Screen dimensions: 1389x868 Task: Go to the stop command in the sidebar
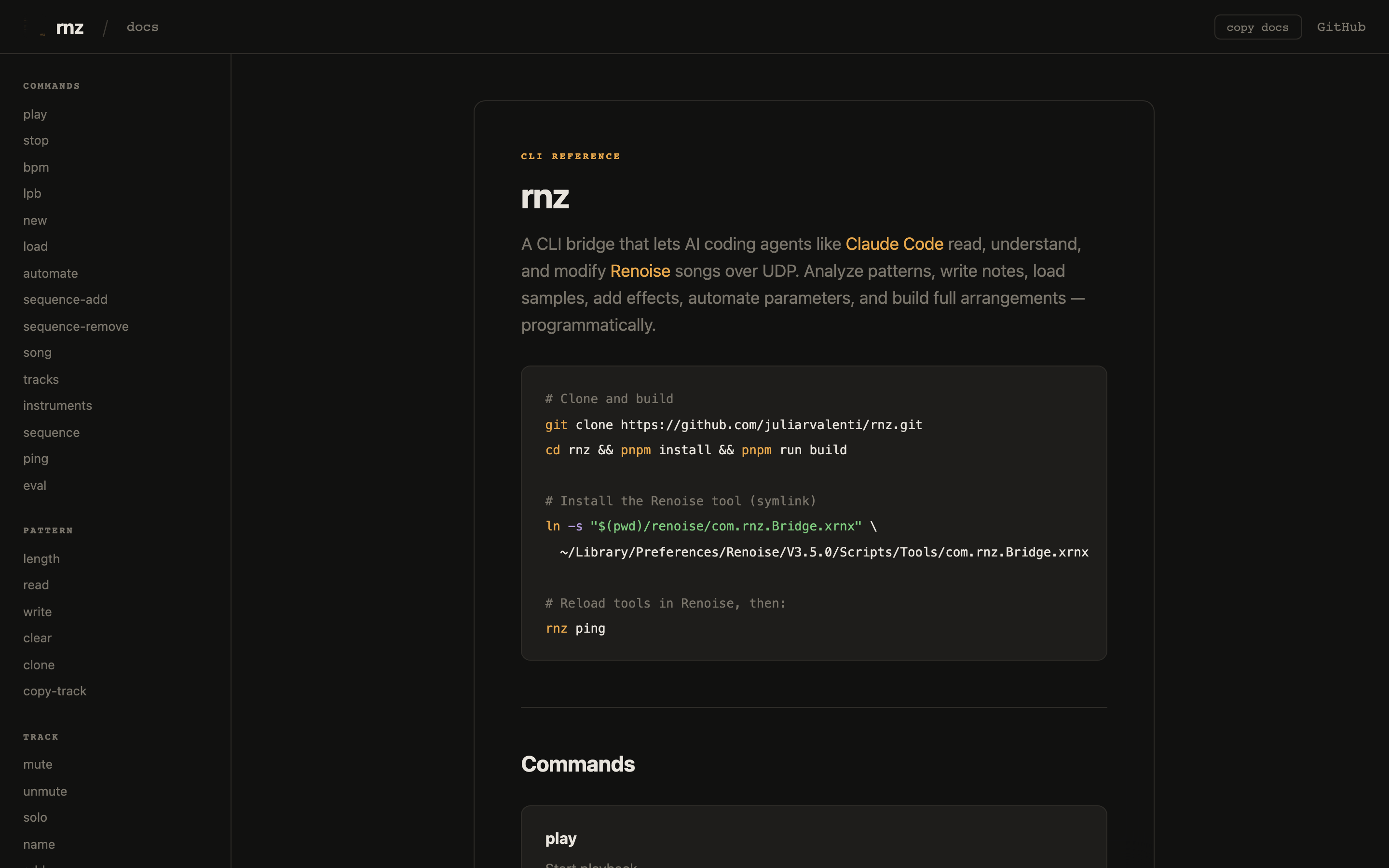pyautogui.click(x=36, y=141)
